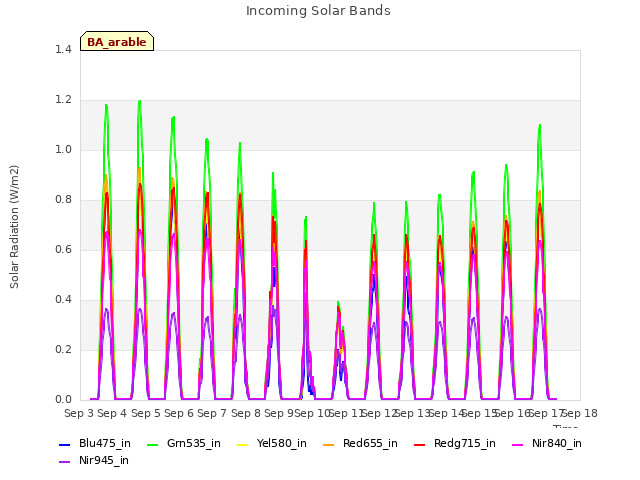
Task: Click the magenta Nir840_in legend color marker
Action: (x=518, y=444)
